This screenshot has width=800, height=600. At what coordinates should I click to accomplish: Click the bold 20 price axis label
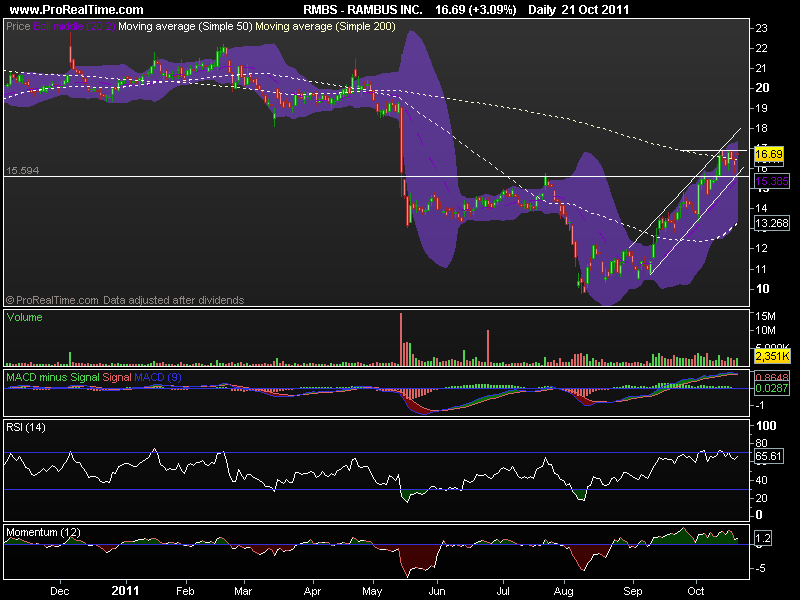[x=762, y=88]
